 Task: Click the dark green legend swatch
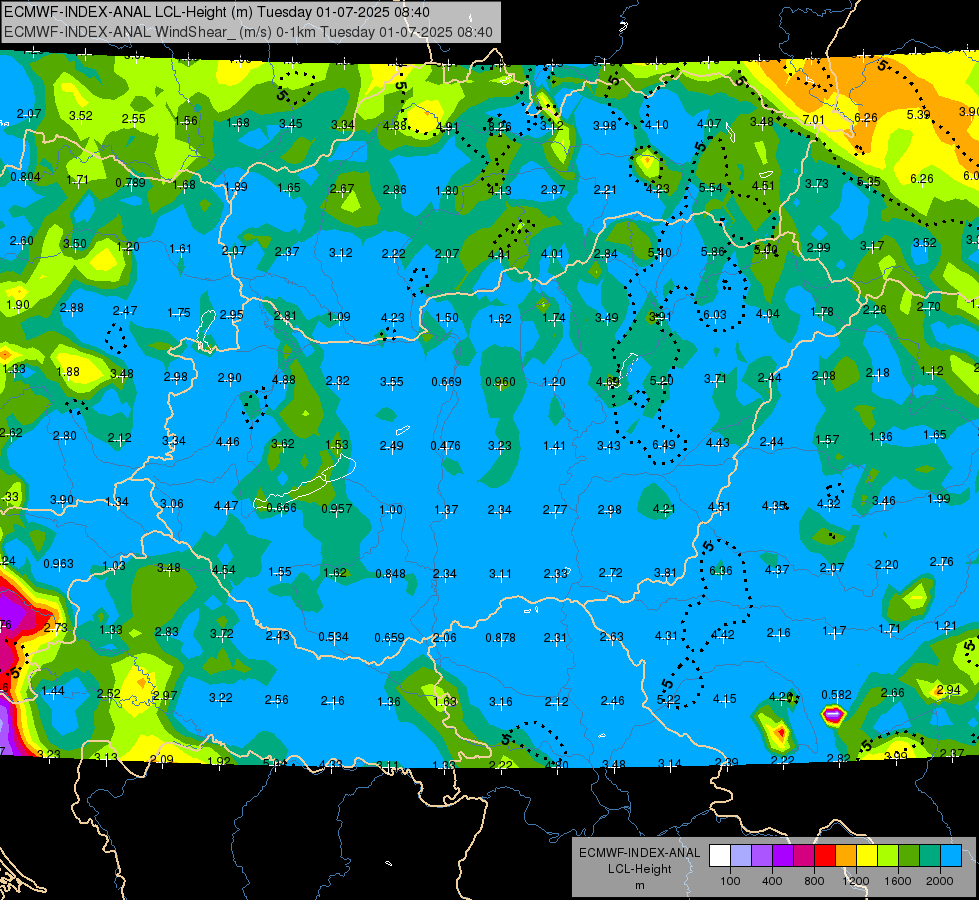pyautogui.click(x=908, y=856)
